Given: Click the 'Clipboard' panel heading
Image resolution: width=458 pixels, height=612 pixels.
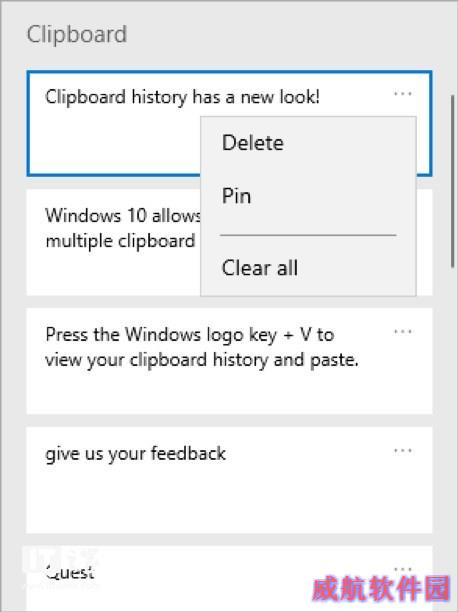Looking at the screenshot, I should pyautogui.click(x=77, y=34).
